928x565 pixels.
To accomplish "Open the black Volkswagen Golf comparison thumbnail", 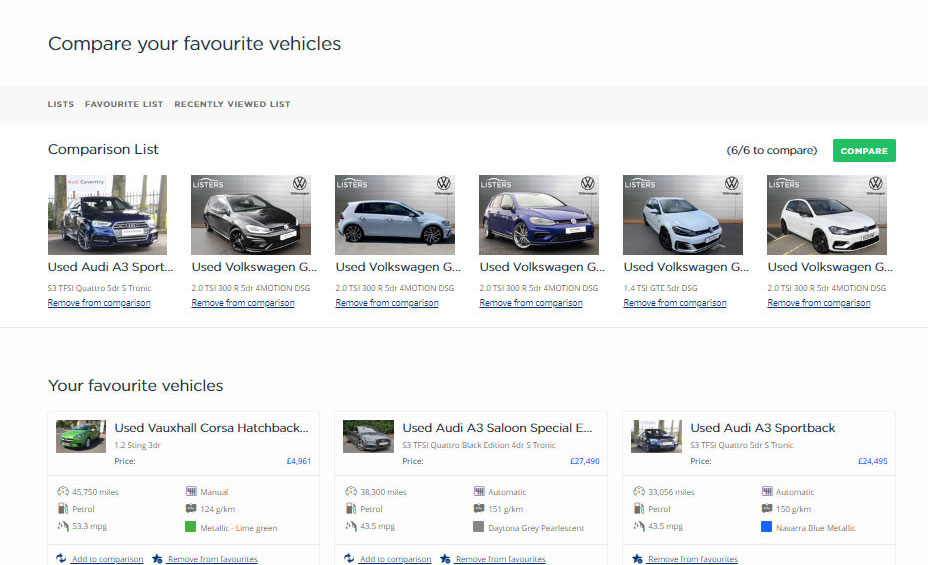I will click(251, 215).
